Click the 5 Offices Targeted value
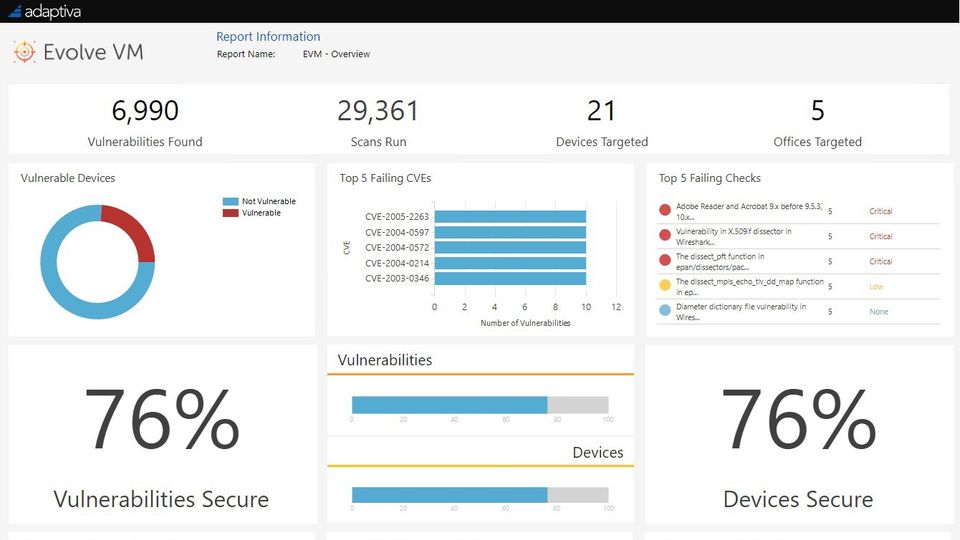Viewport: 960px width, 540px height. coord(817,111)
